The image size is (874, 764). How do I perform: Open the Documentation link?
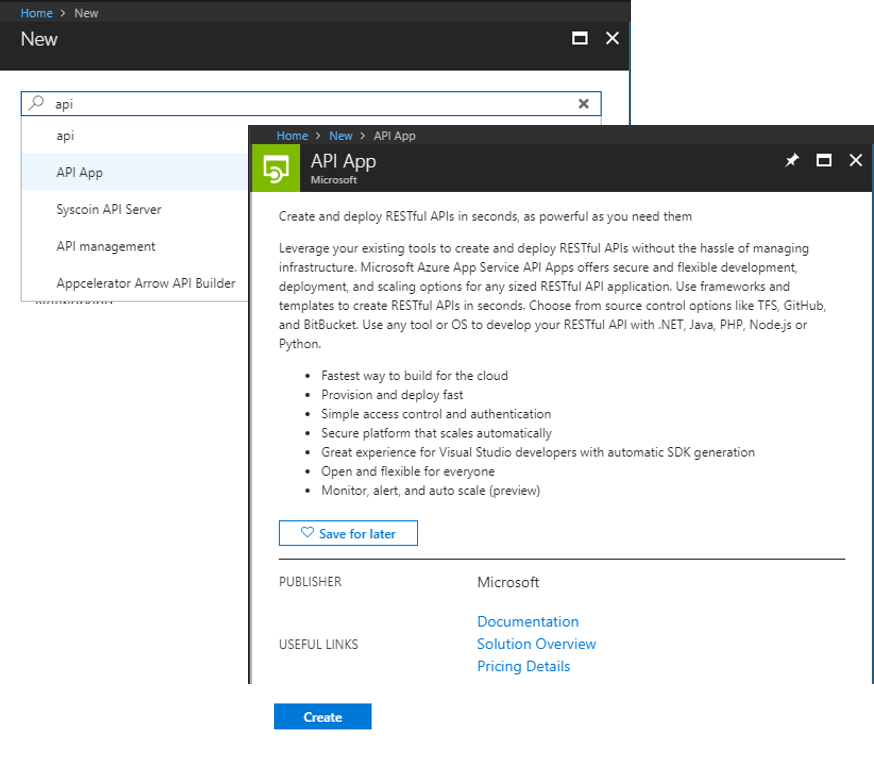pos(528,621)
